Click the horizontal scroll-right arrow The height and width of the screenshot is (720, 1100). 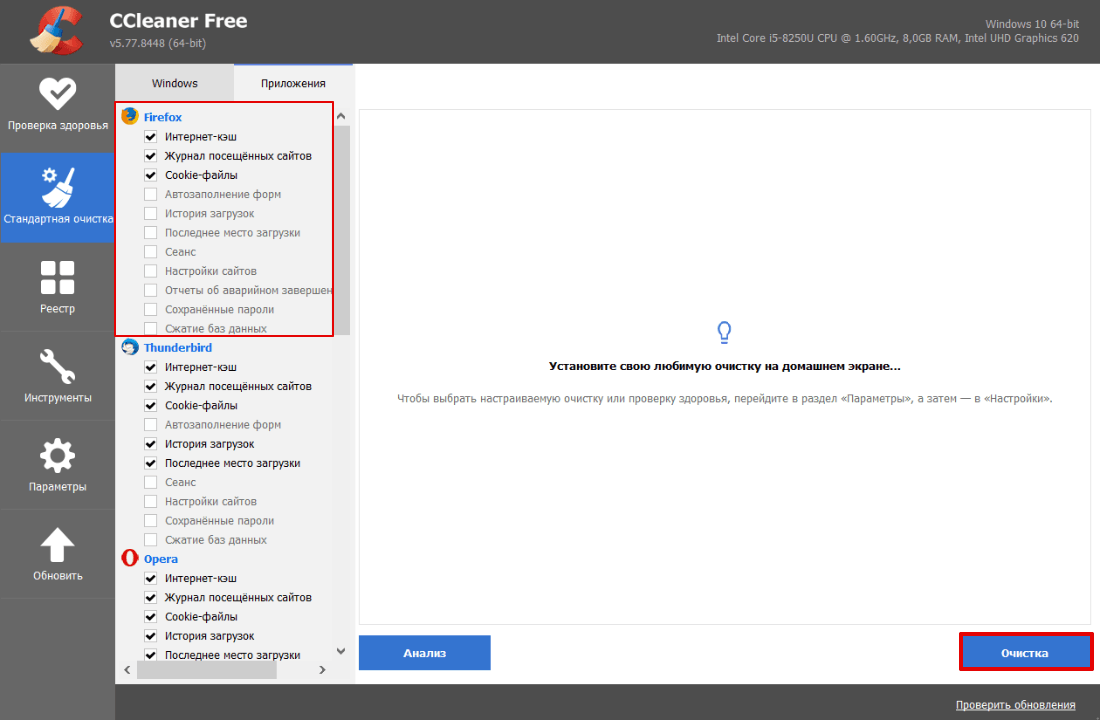pos(322,670)
